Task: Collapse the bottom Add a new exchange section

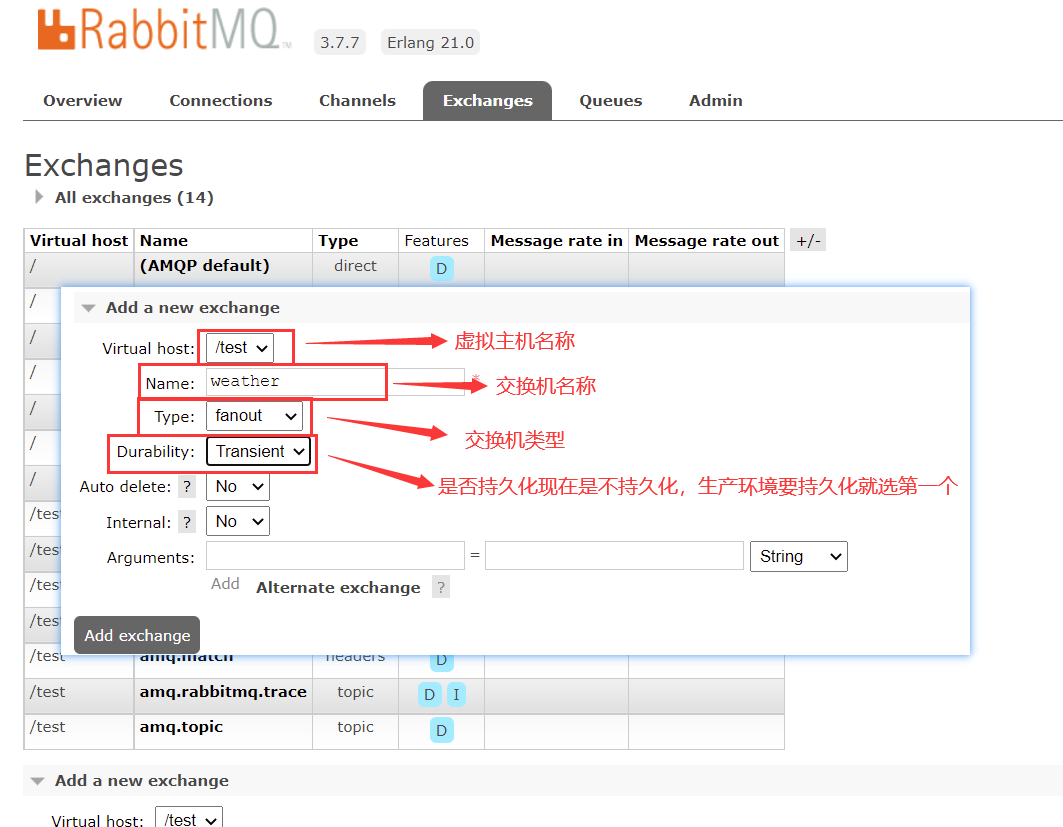Action: pos(142,781)
